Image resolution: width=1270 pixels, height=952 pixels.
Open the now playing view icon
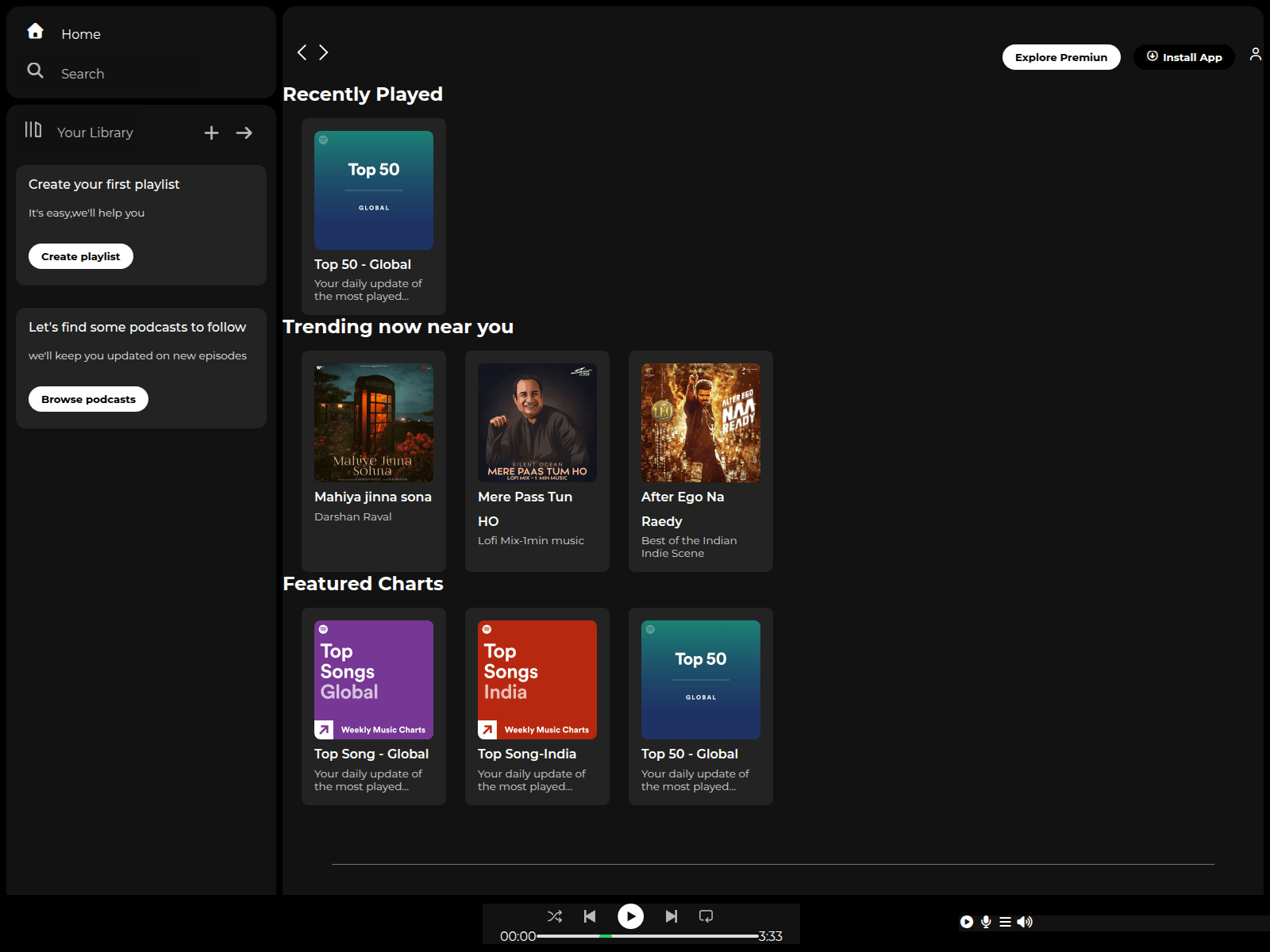click(x=966, y=922)
